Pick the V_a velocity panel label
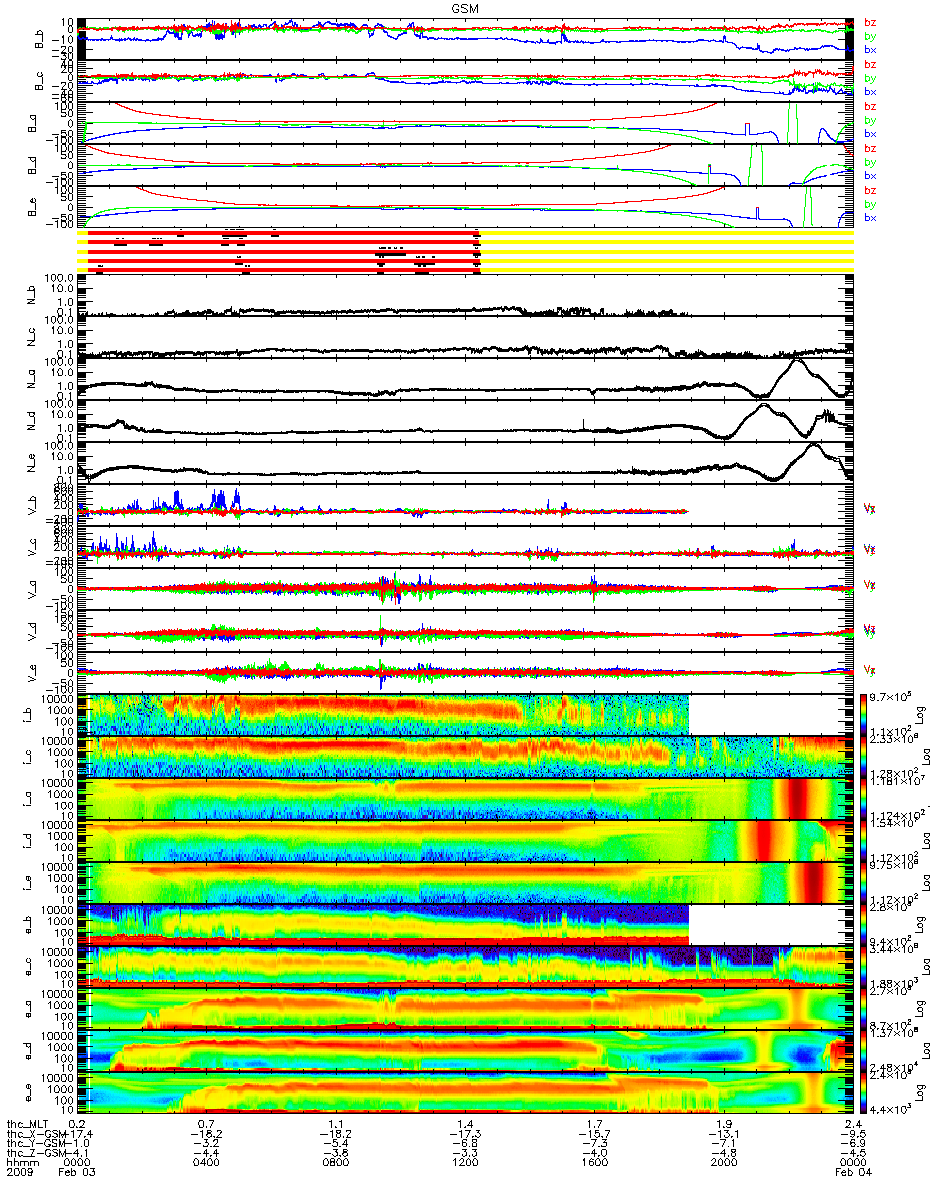Image resolution: width=930 pixels, height=1200 pixels. [33, 591]
